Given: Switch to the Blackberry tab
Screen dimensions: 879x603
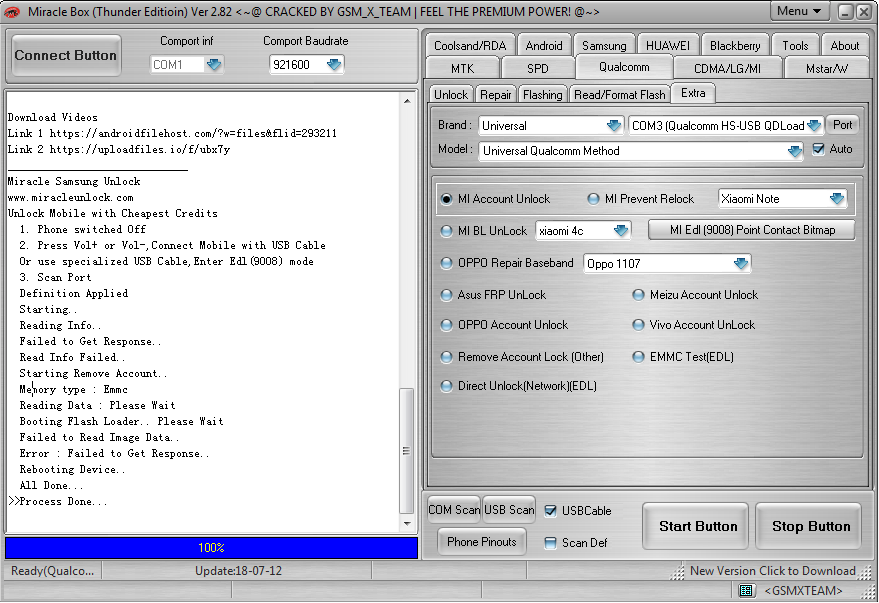Looking at the screenshot, I should click(x=735, y=45).
